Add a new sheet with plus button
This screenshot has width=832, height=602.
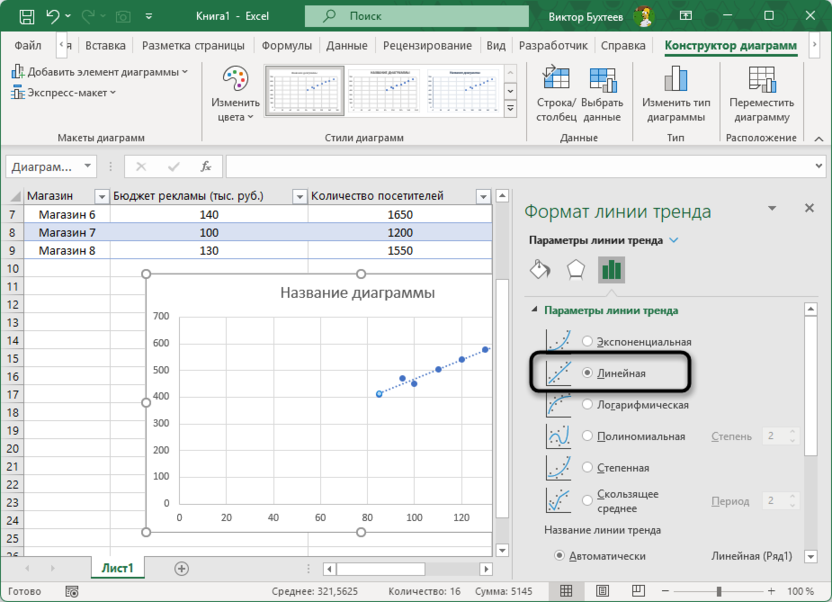coord(181,568)
